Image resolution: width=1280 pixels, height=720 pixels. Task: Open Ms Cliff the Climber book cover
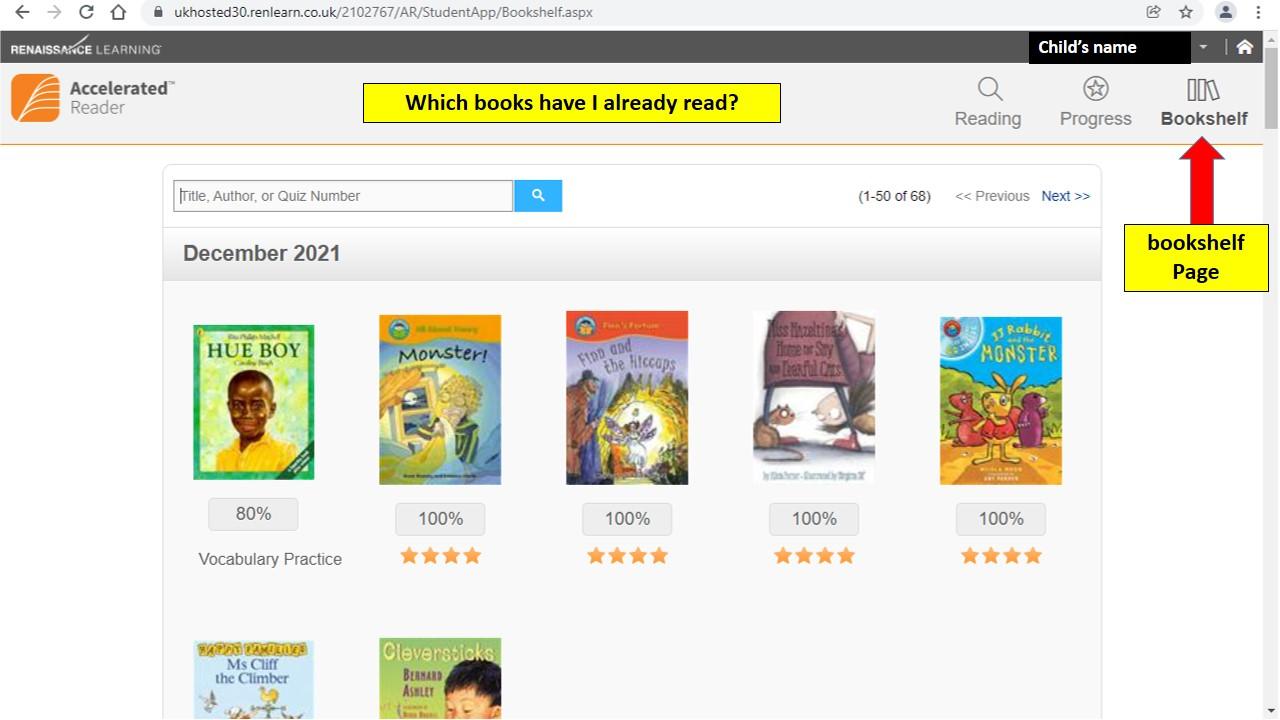click(253, 680)
